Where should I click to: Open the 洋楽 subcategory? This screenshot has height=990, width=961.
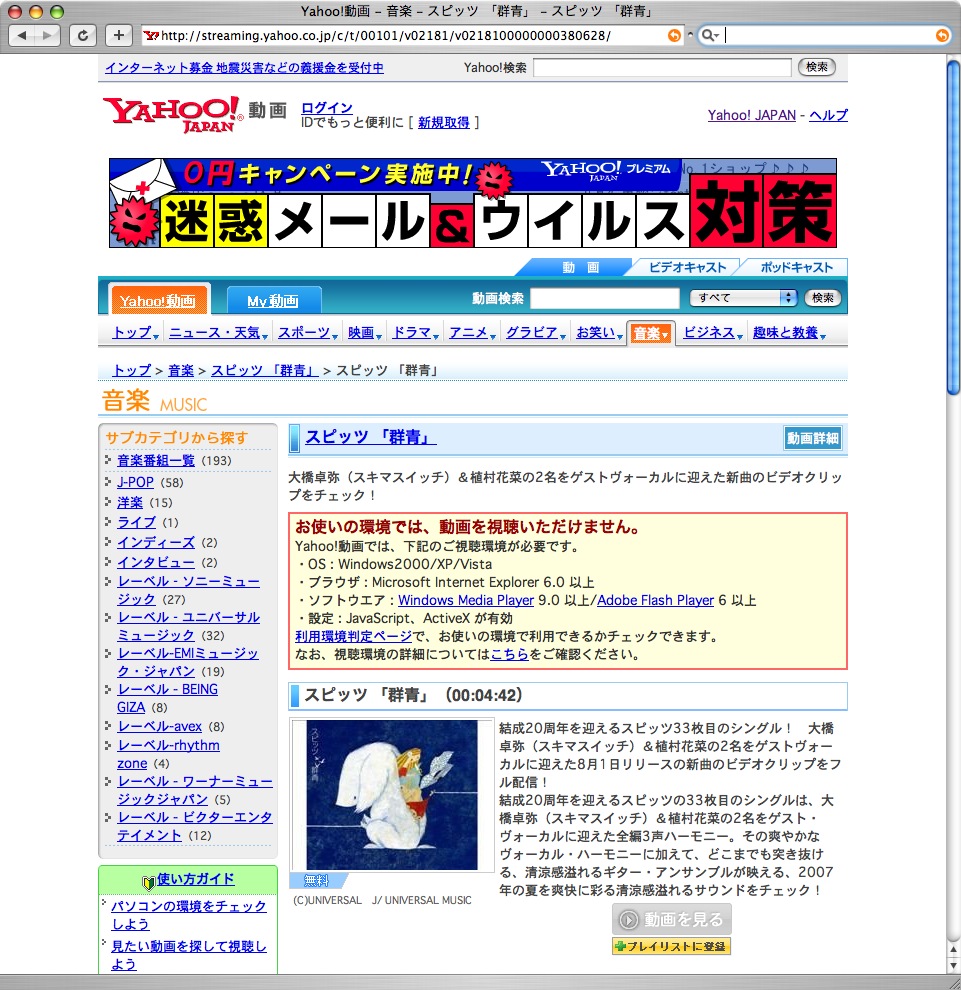tap(130, 503)
